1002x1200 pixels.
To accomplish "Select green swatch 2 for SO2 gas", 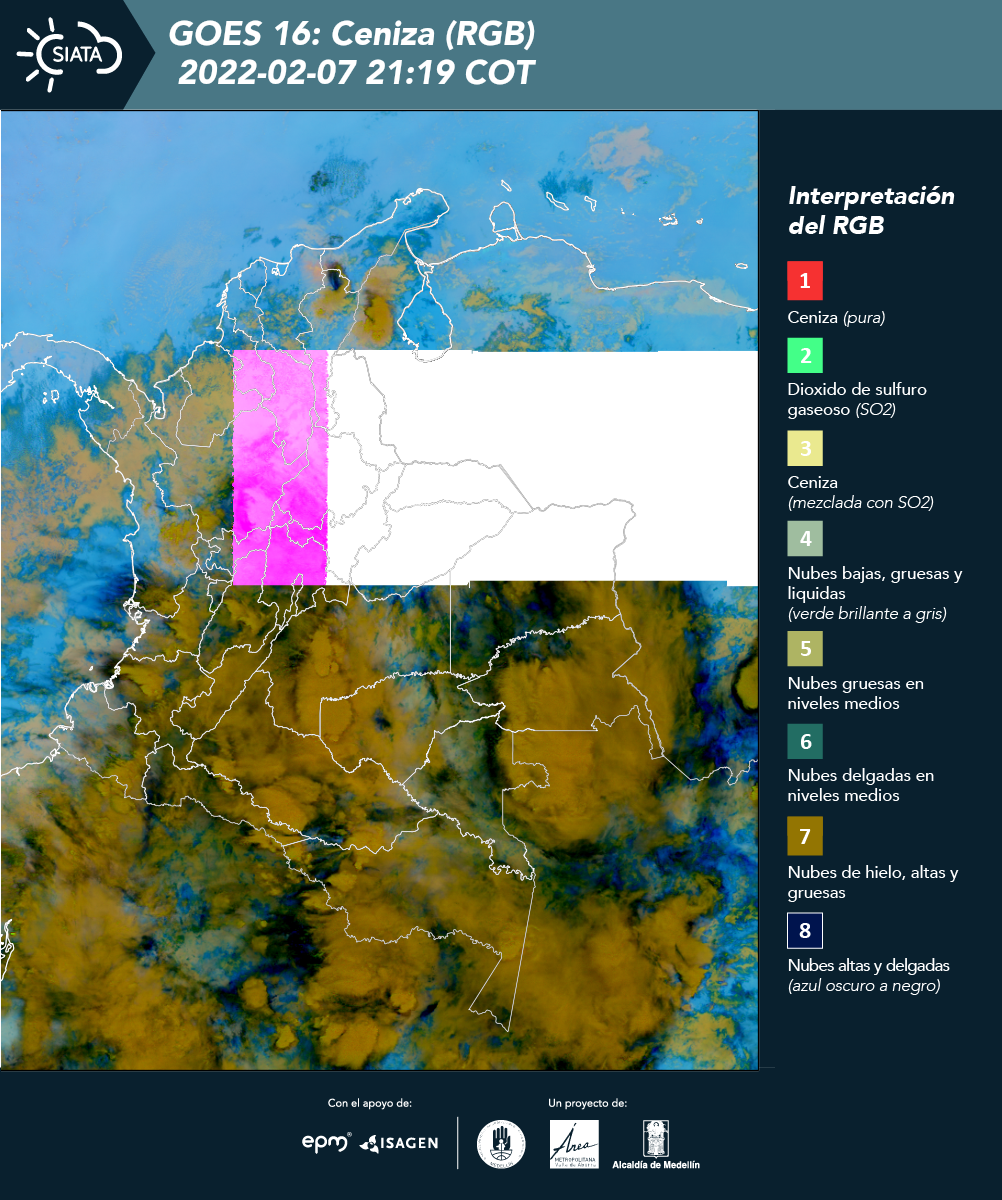I will (805, 355).
